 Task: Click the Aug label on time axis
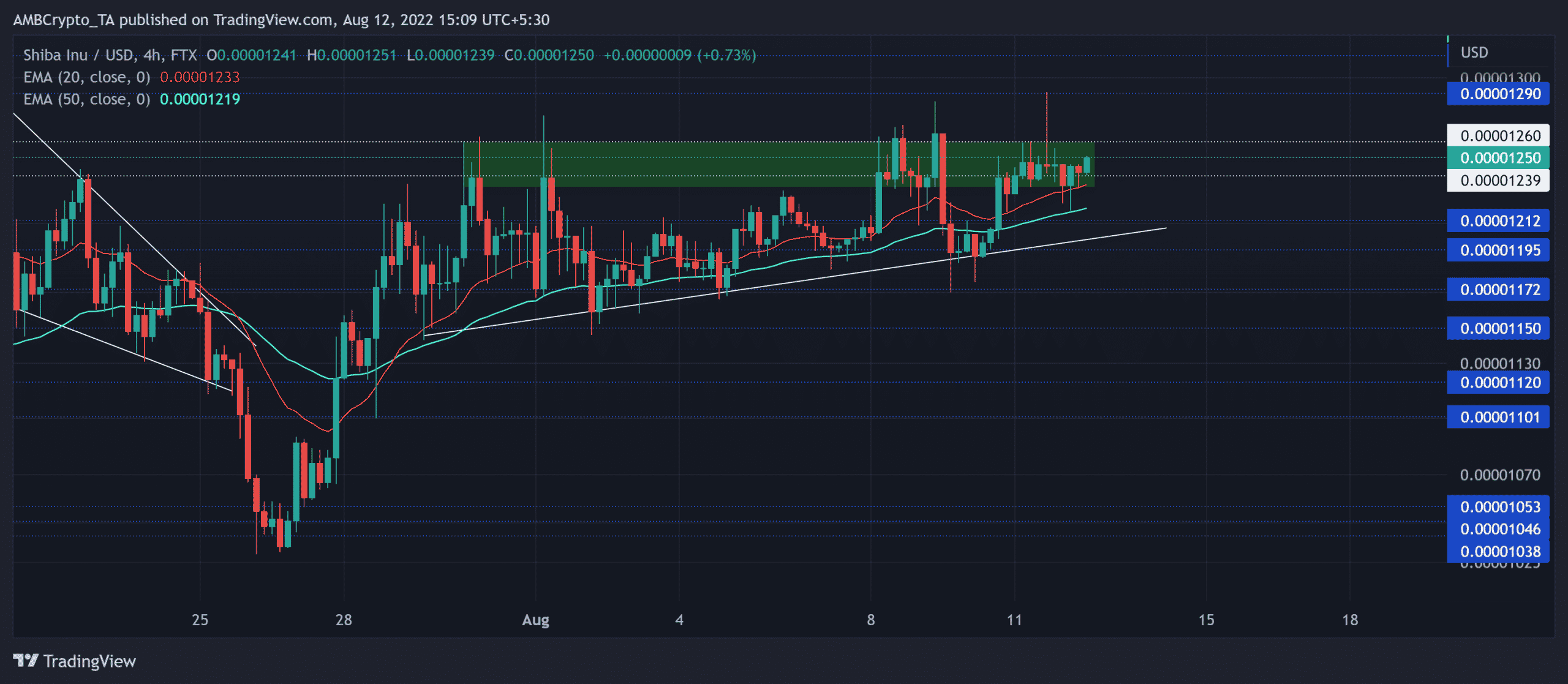pyautogui.click(x=535, y=620)
